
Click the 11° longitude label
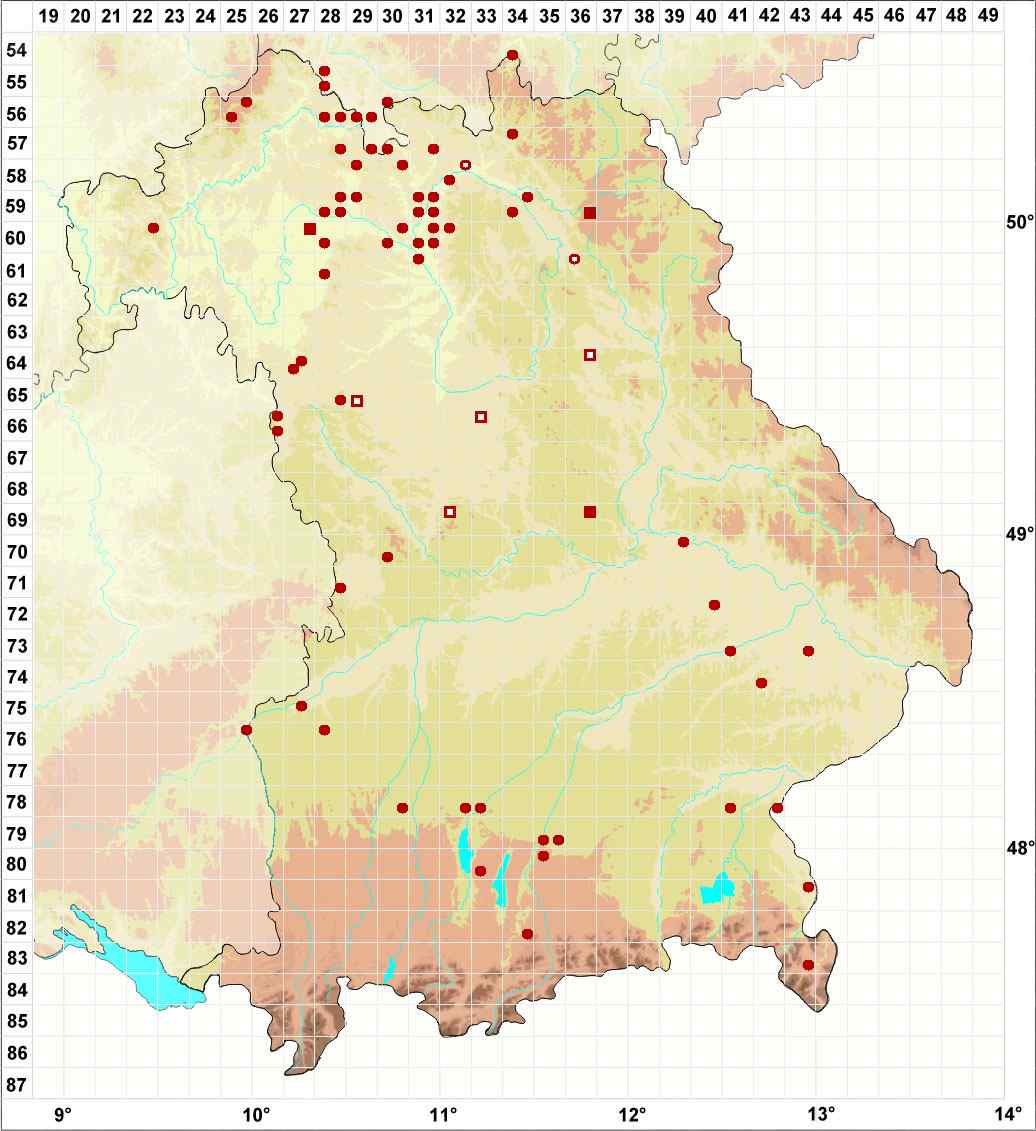coord(444,1114)
